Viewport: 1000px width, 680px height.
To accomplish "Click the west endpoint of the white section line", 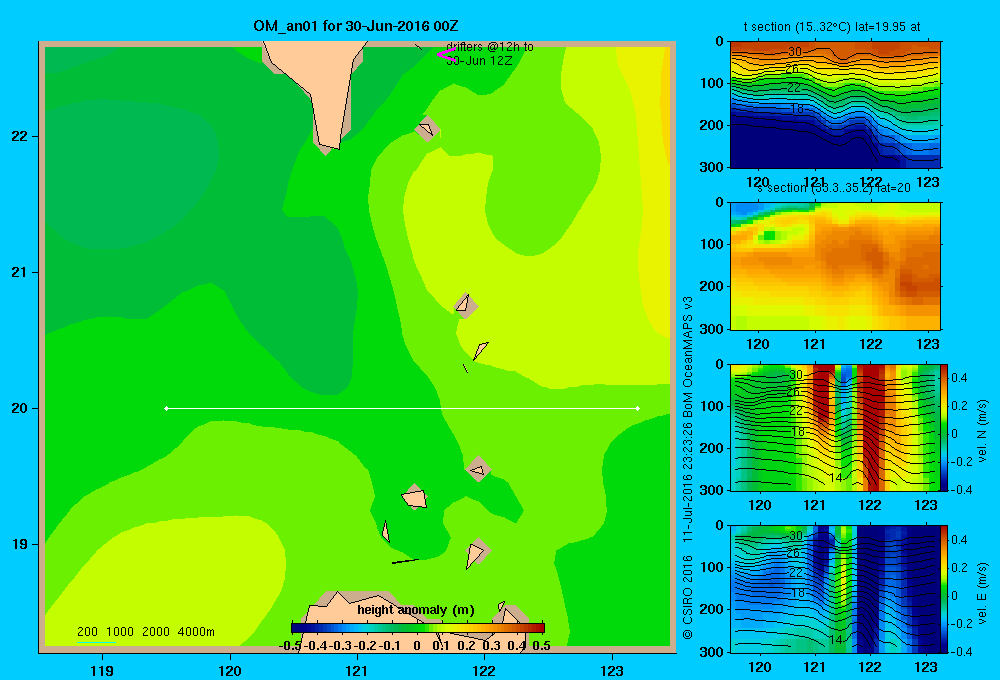I will [166, 408].
